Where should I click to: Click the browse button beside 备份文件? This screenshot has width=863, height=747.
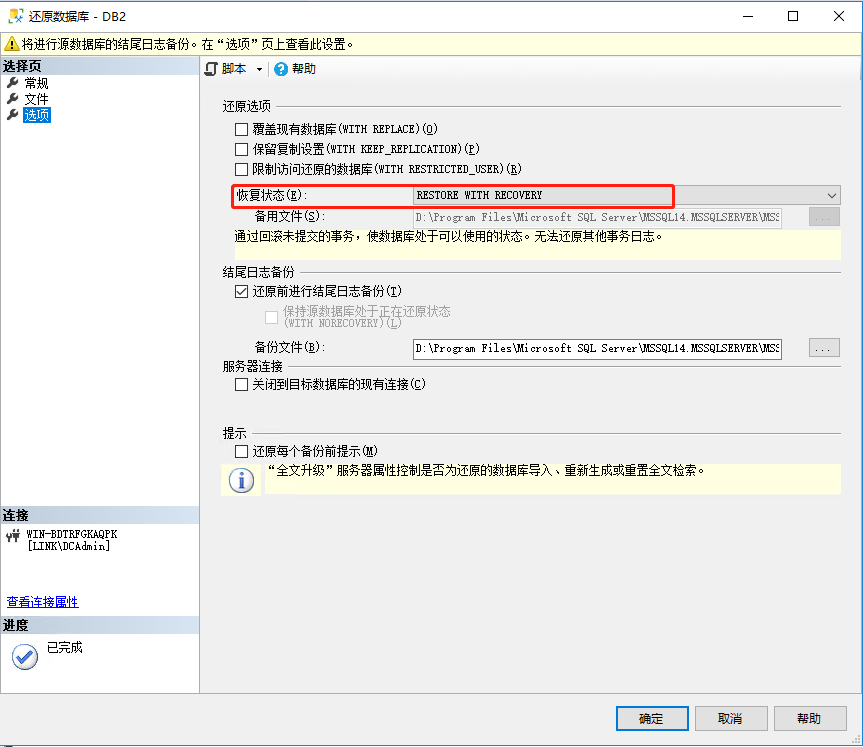click(824, 348)
